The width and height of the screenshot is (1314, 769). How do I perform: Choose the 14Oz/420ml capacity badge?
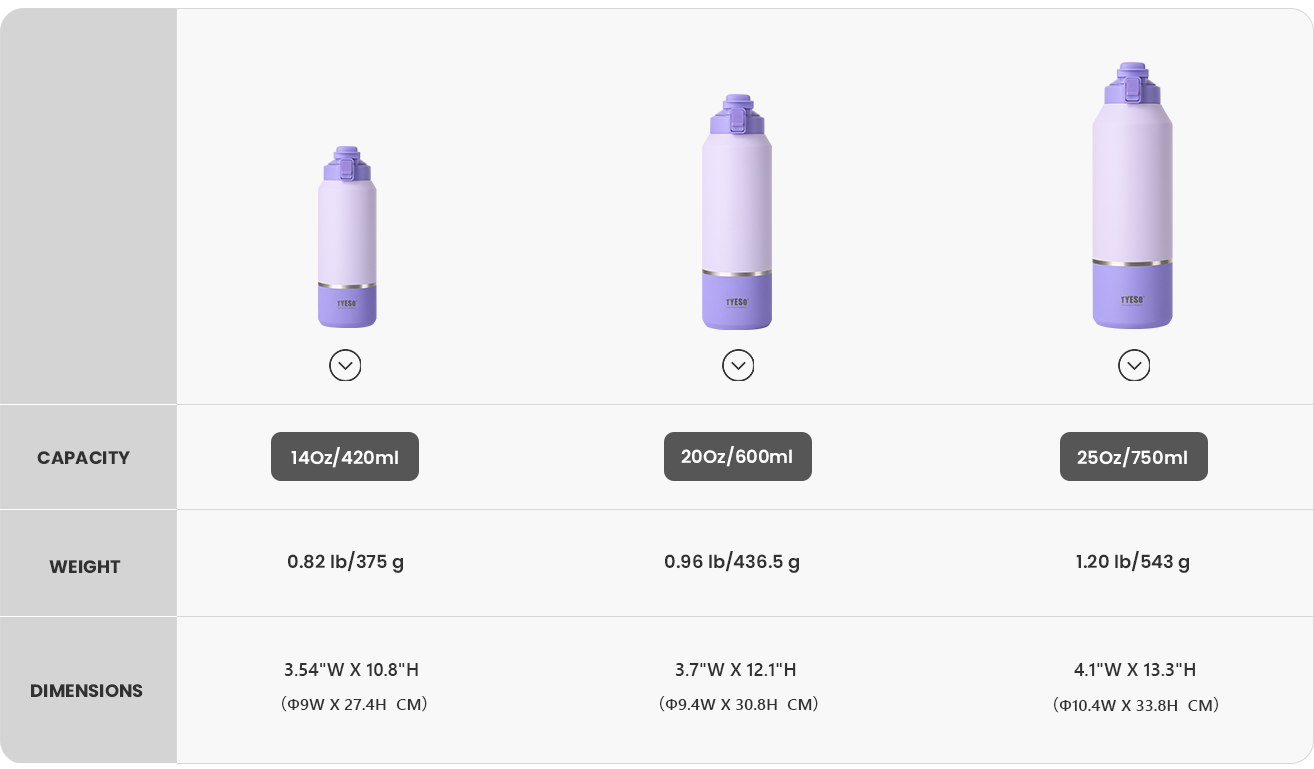[x=345, y=457]
